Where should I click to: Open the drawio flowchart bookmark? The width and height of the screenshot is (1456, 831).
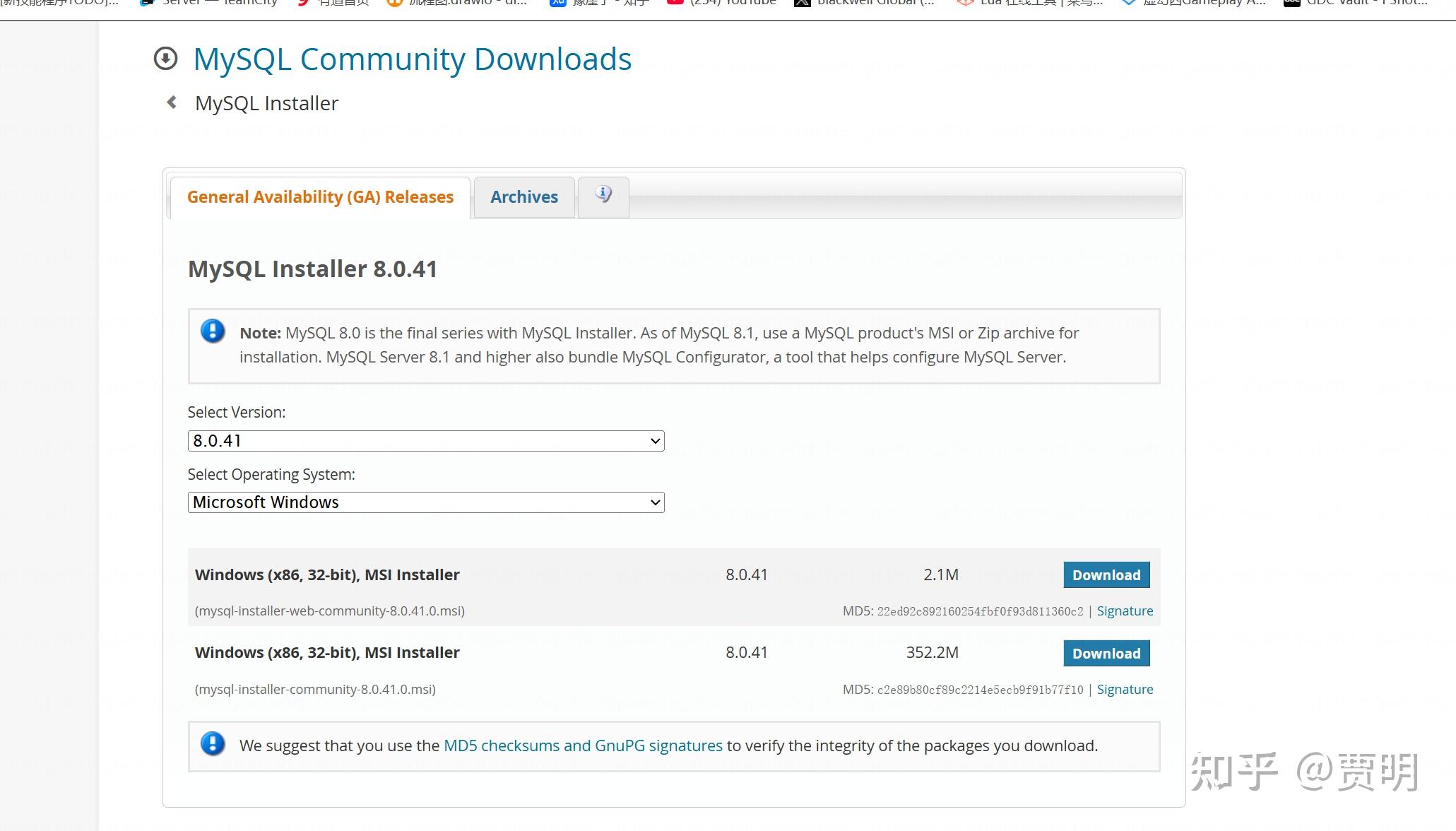(458, 3)
